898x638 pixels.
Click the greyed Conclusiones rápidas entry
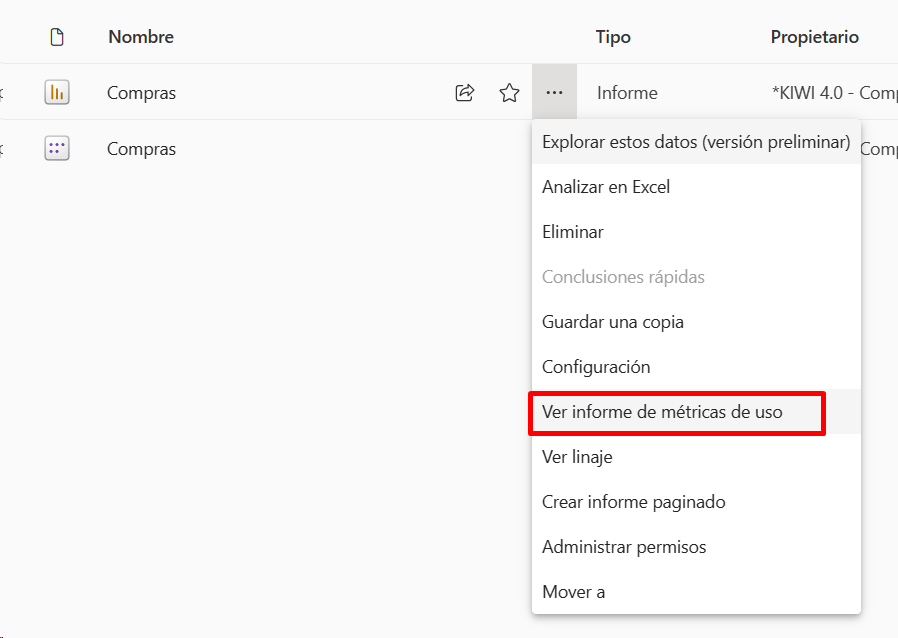(696, 277)
